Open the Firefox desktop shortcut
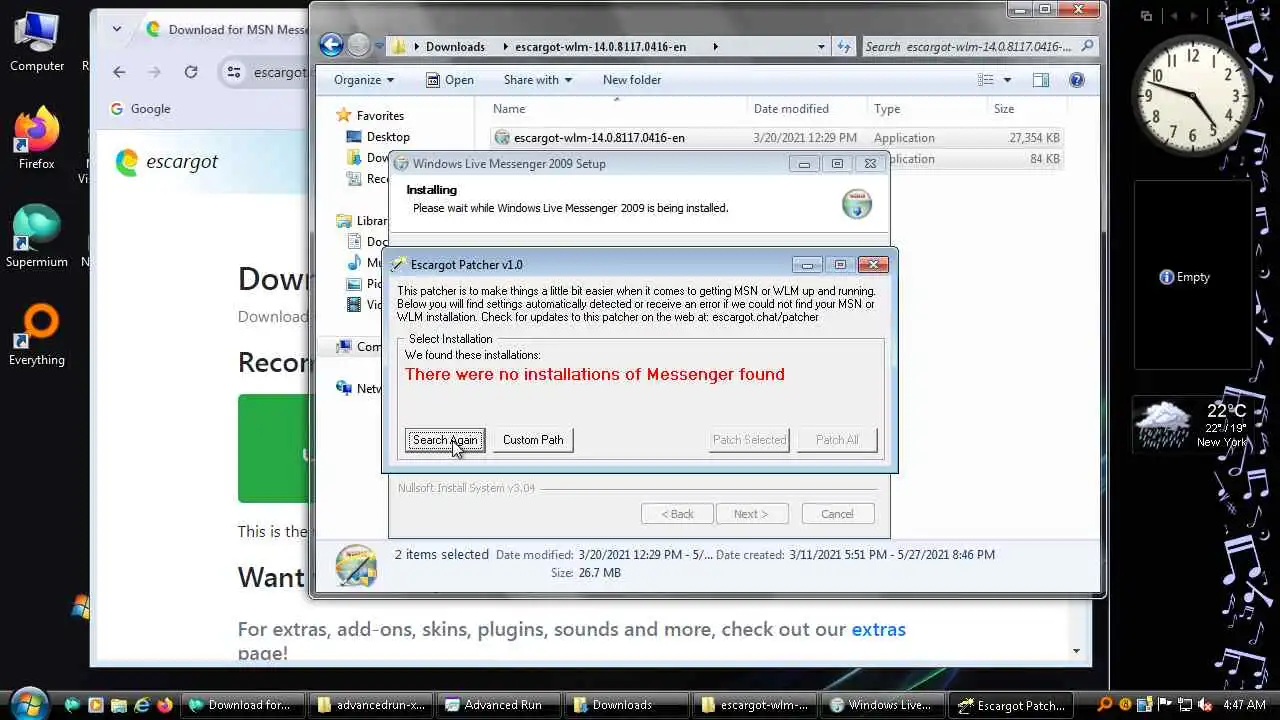 point(37,138)
